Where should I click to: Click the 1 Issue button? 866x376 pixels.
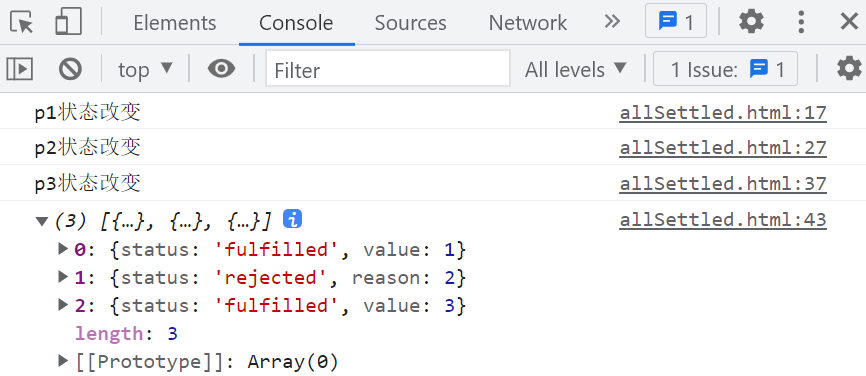tap(725, 69)
